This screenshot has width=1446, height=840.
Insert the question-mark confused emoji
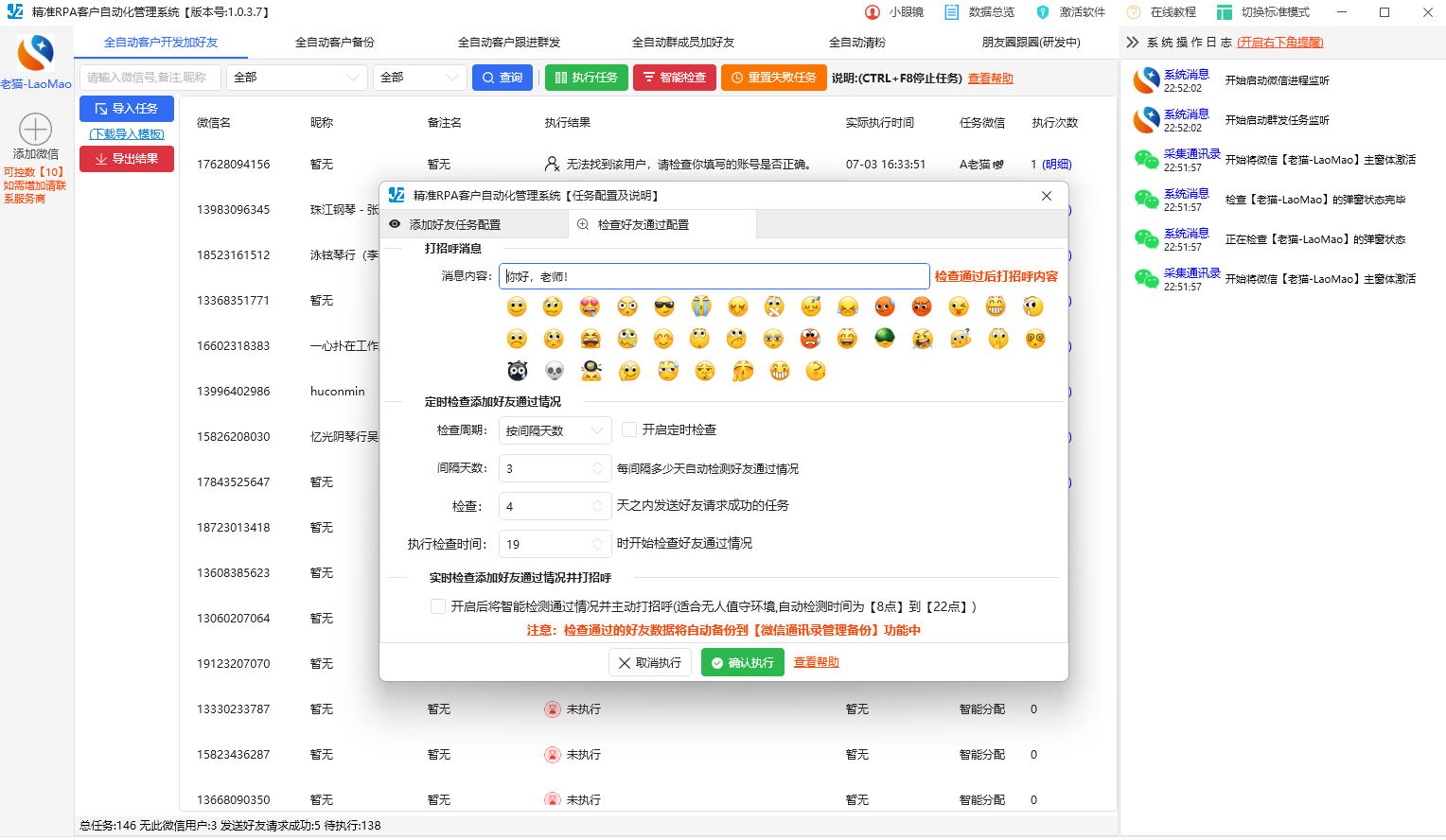961,339
